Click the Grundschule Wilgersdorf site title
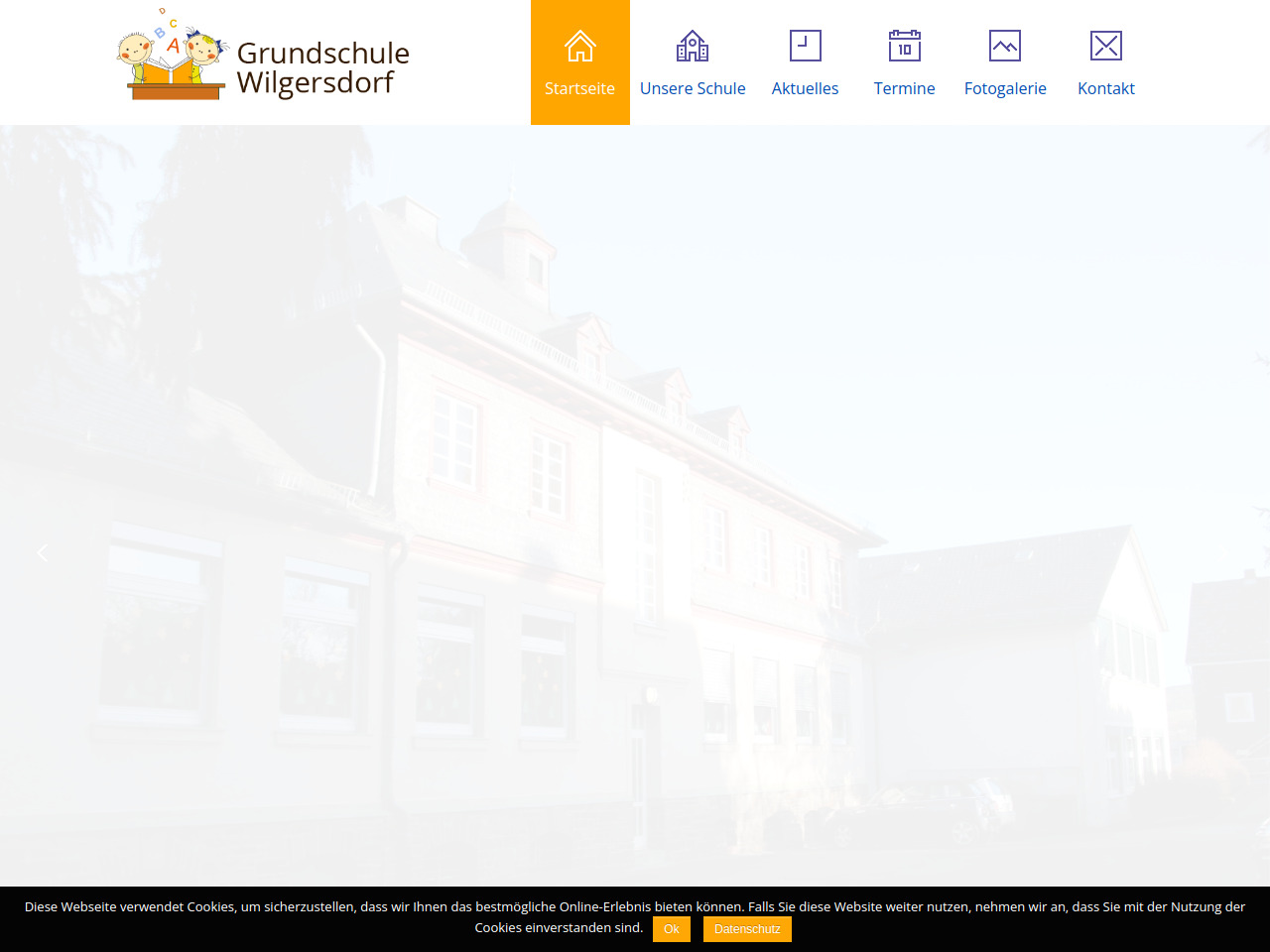1270x952 pixels. [322, 67]
